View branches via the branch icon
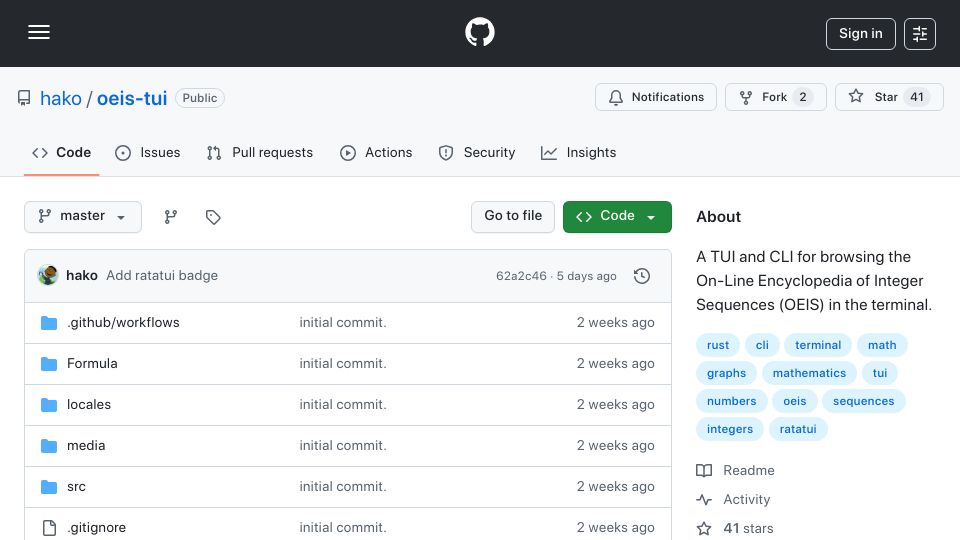The image size is (960, 540). pyautogui.click(x=171, y=217)
